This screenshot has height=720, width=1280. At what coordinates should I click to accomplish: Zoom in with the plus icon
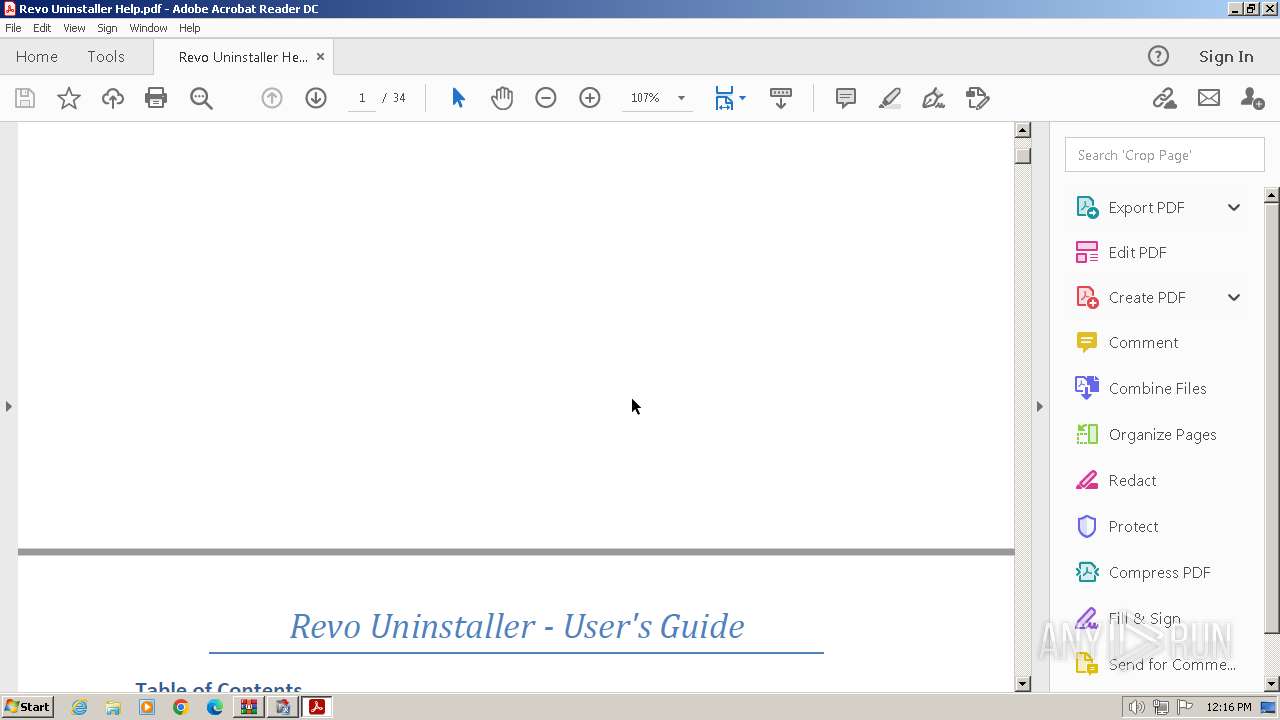click(x=590, y=98)
